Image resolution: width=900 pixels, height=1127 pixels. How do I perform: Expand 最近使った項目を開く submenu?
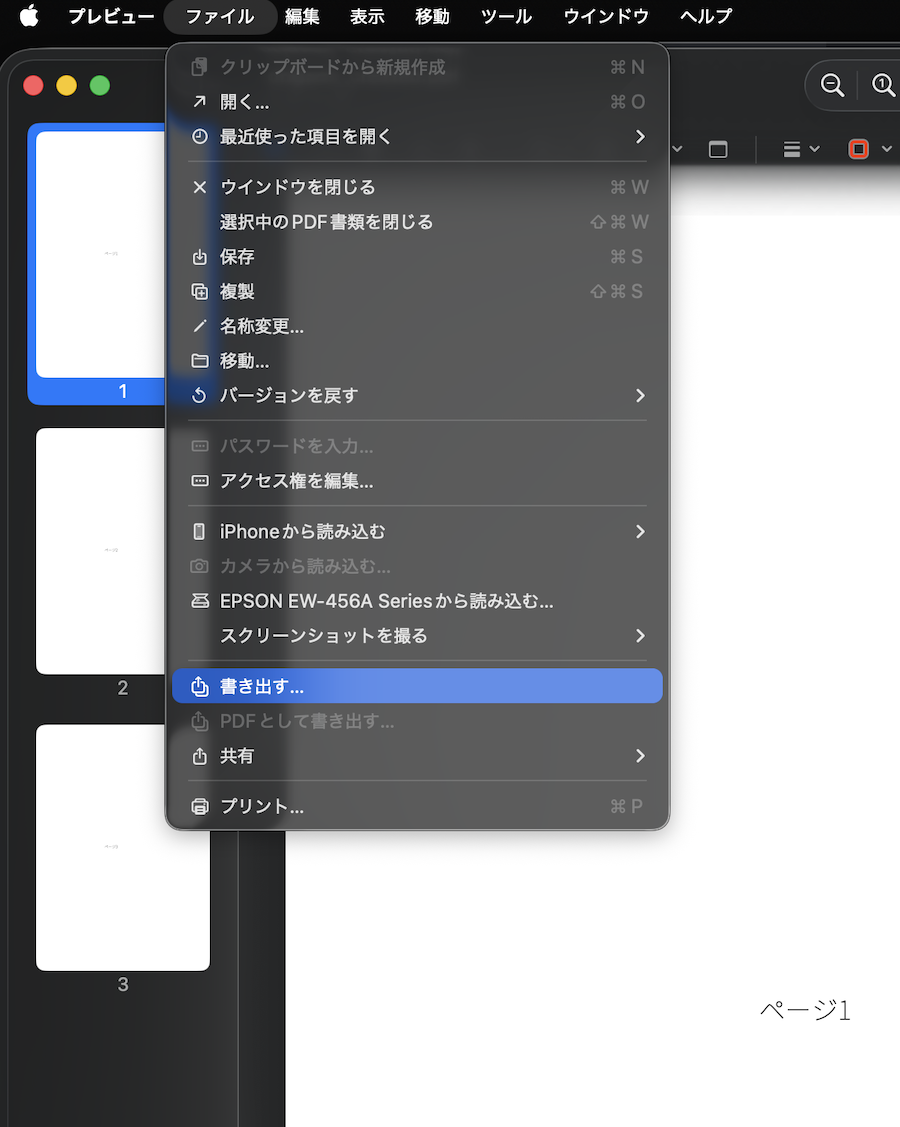click(x=417, y=137)
